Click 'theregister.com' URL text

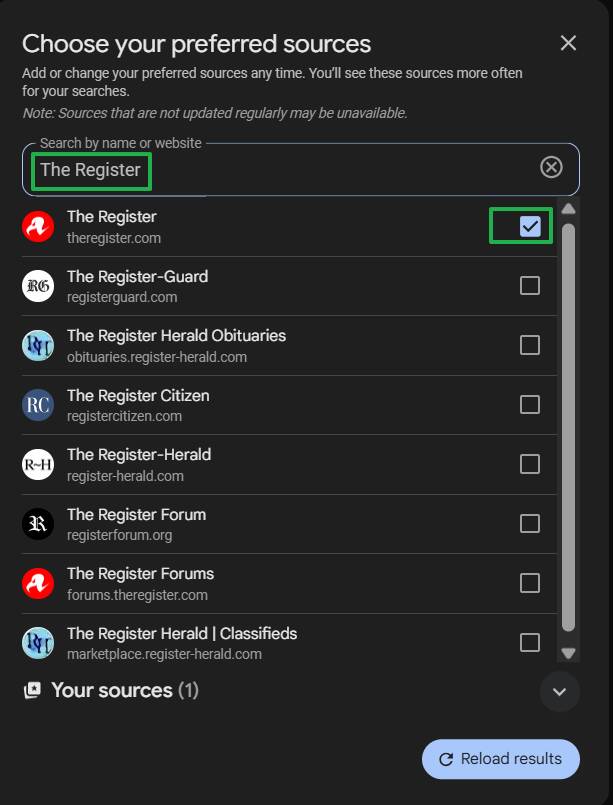click(113, 238)
